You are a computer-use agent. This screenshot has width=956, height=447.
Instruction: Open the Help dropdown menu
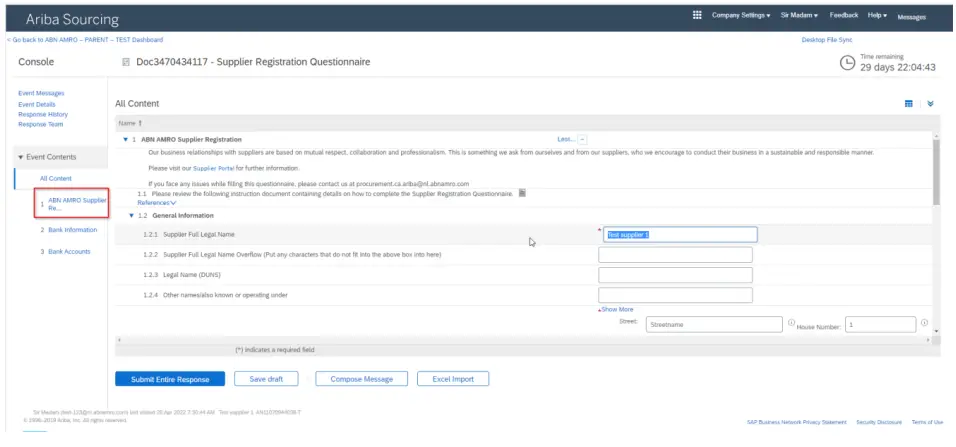pos(877,15)
